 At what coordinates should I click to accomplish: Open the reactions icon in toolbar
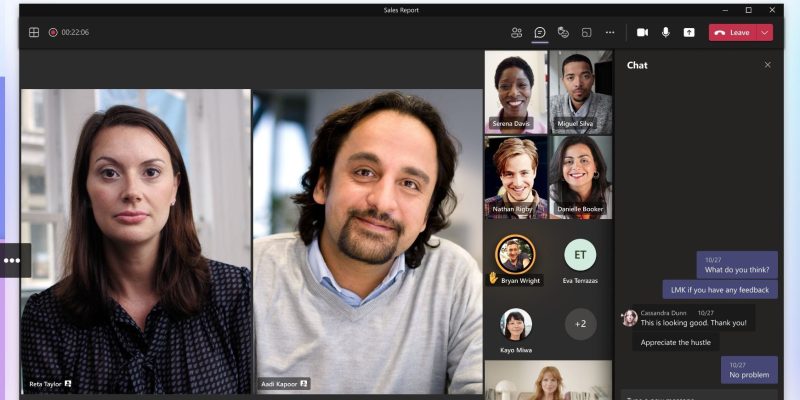pyautogui.click(x=563, y=32)
